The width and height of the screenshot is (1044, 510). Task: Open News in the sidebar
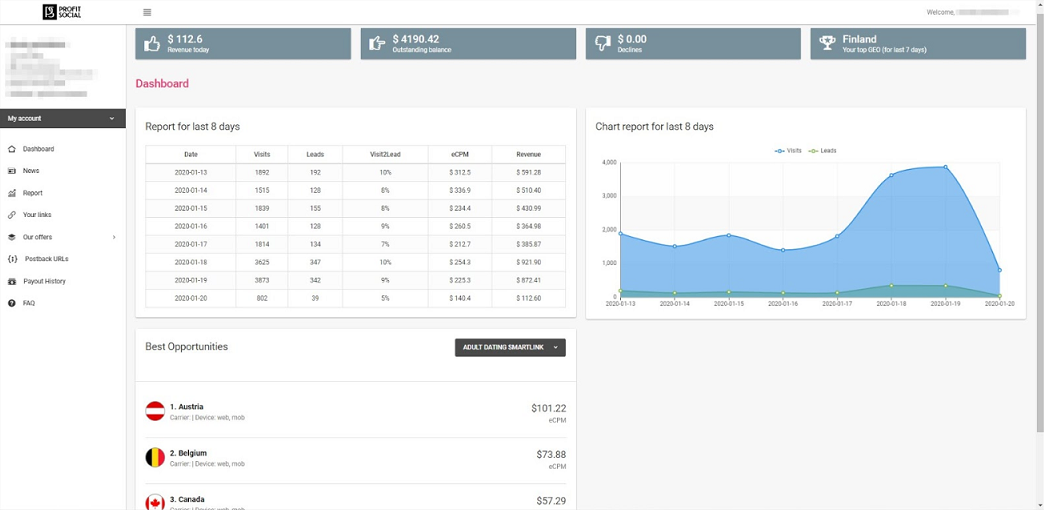click(x=31, y=171)
